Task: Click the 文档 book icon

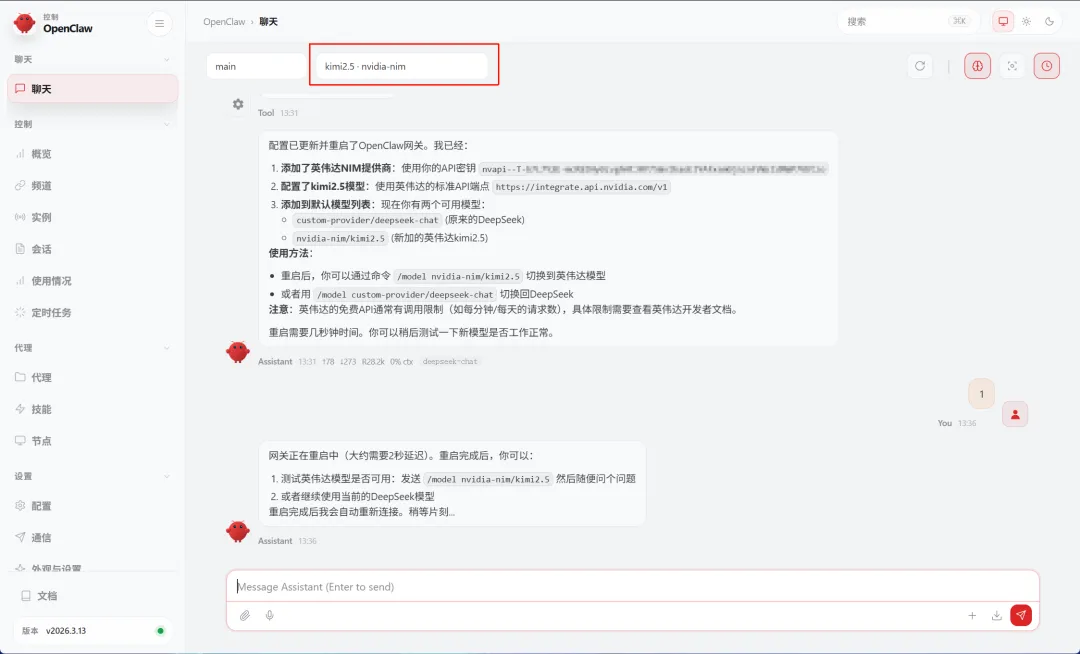Action: pos(25,595)
